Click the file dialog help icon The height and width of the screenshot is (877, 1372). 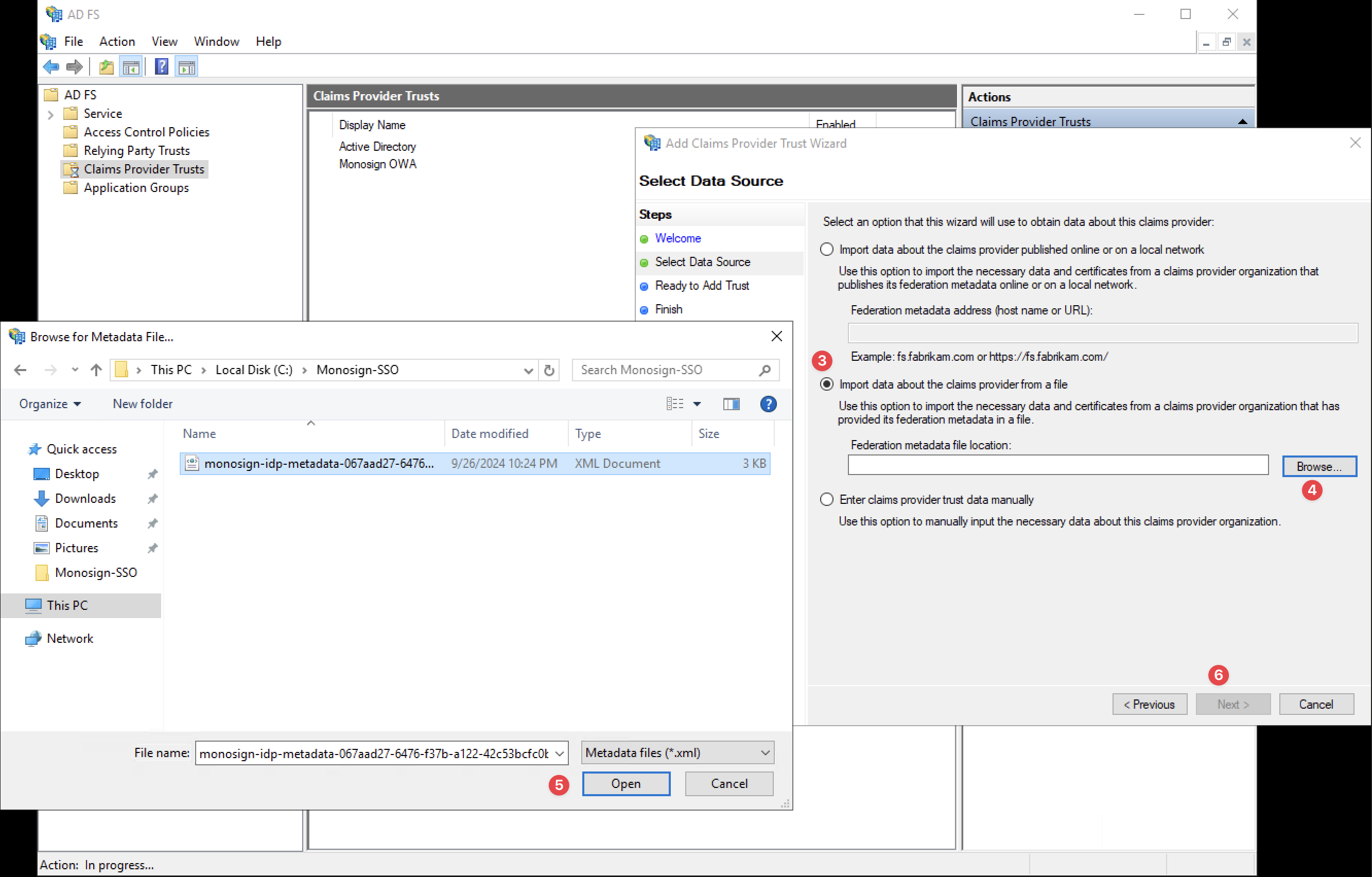coord(768,404)
